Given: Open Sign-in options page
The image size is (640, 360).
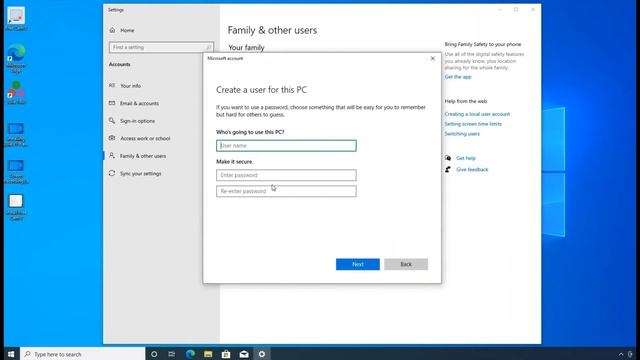Looking at the screenshot, I should pyautogui.click(x=137, y=121).
